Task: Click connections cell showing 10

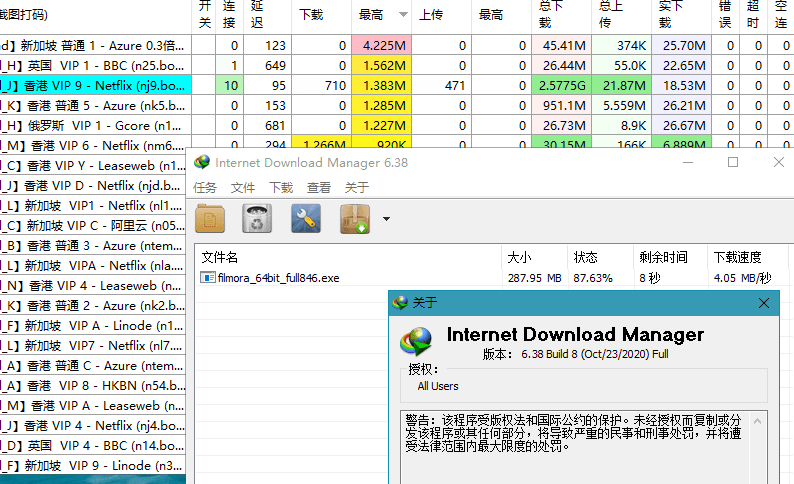Action: (x=229, y=86)
